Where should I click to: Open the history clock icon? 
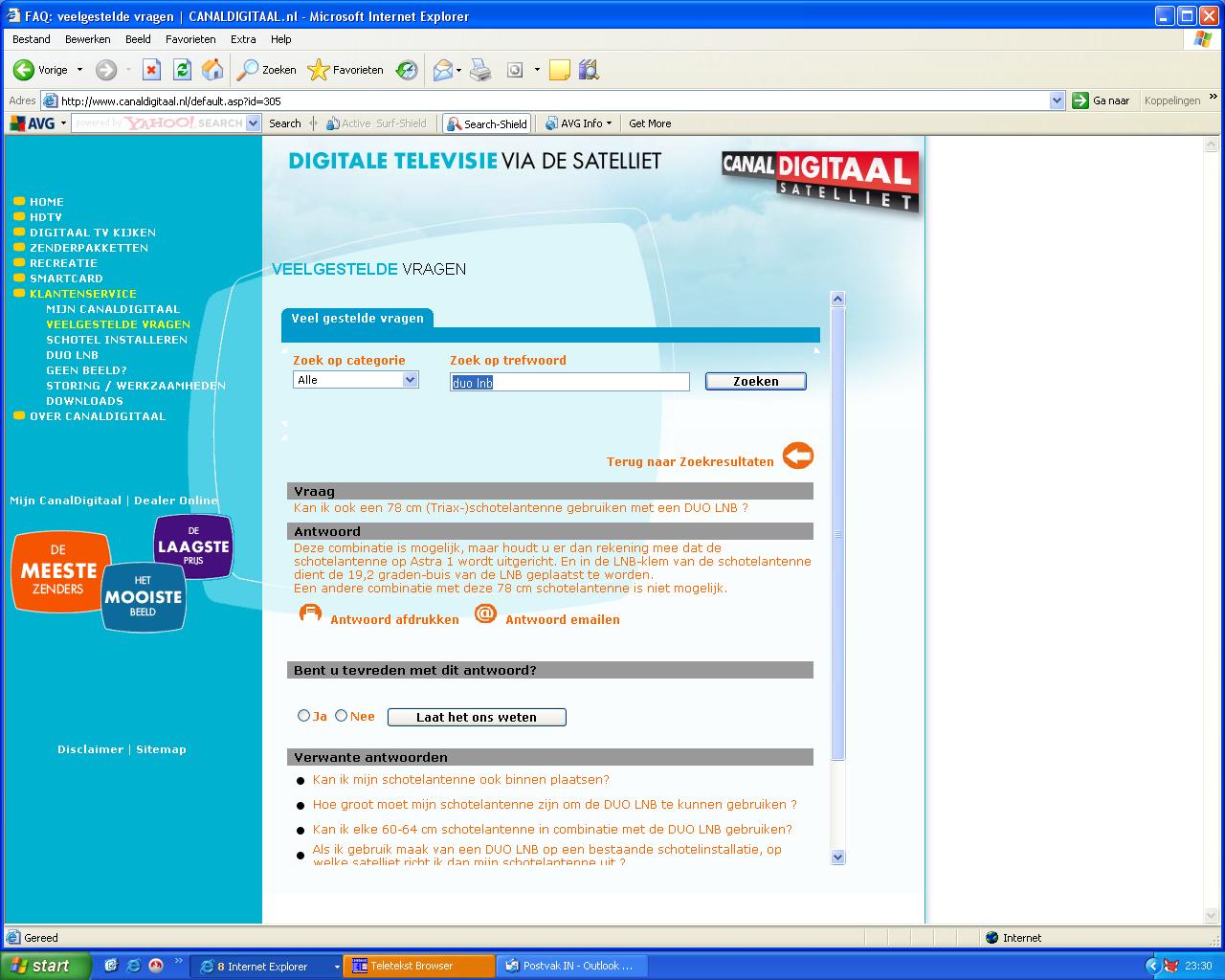click(x=407, y=70)
